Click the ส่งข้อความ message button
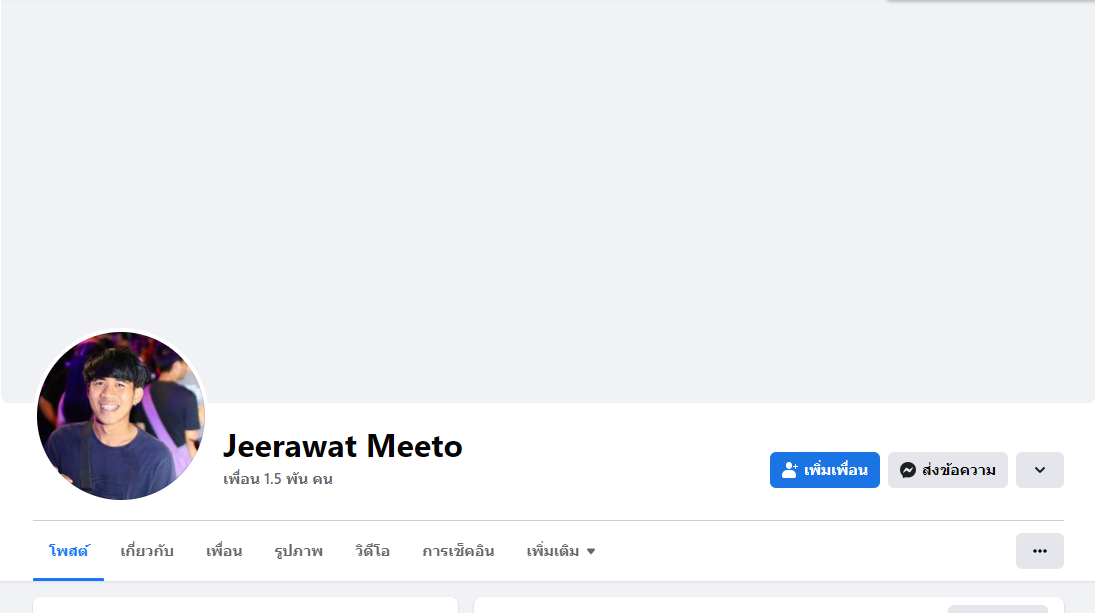 point(948,470)
